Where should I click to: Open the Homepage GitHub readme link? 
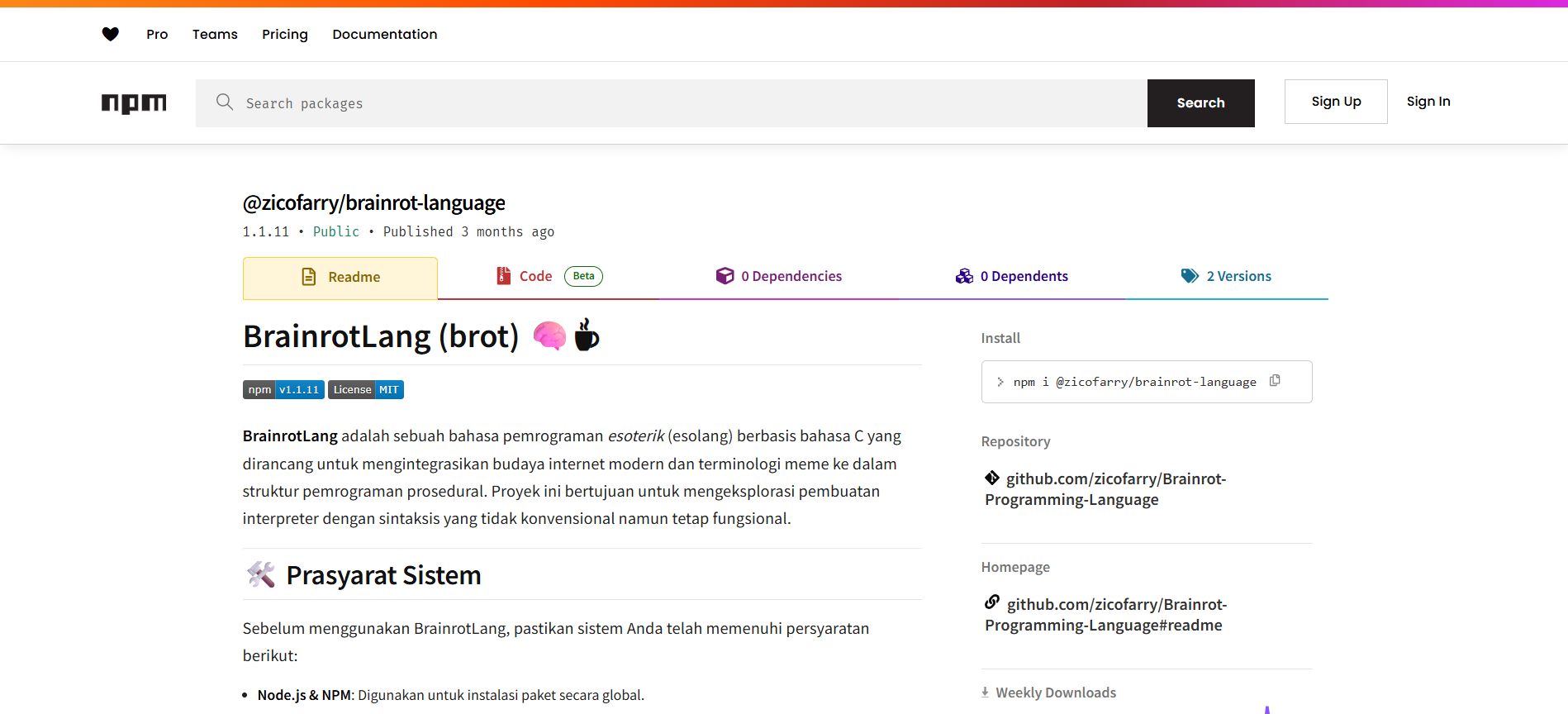[x=1105, y=615]
